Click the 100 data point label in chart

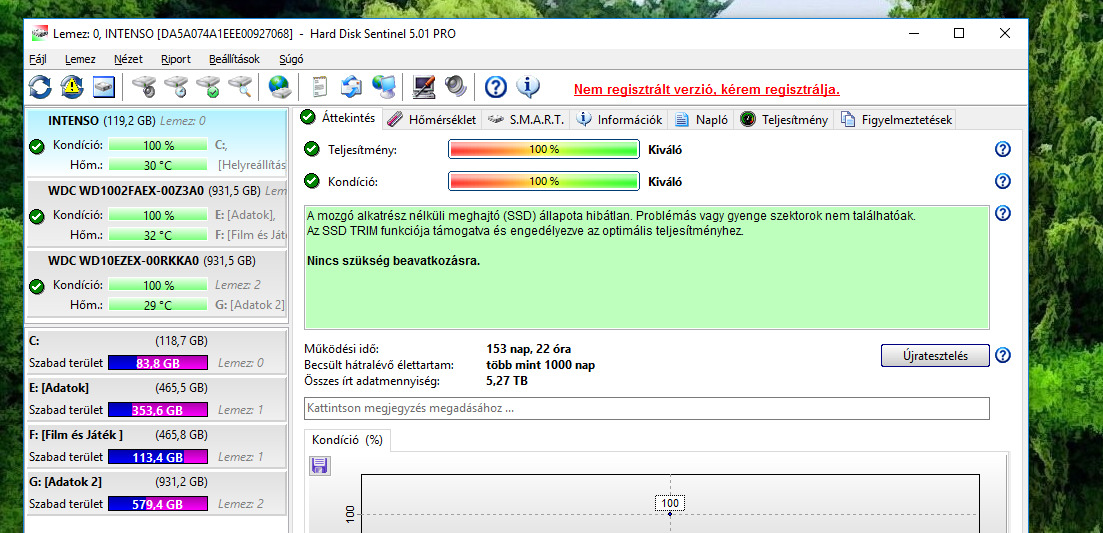coord(670,503)
